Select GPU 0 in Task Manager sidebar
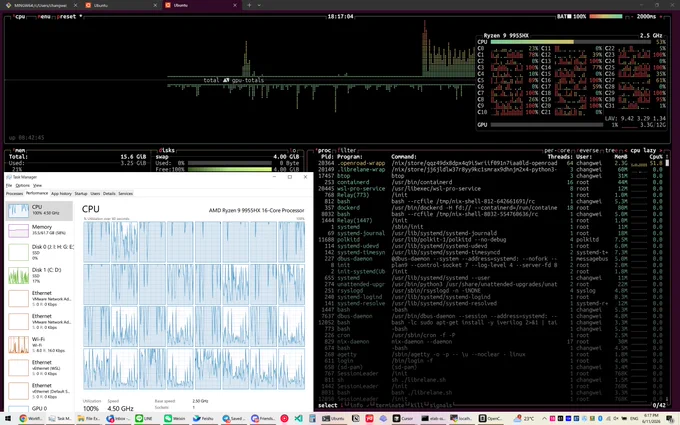The image size is (680, 425). click(39, 409)
